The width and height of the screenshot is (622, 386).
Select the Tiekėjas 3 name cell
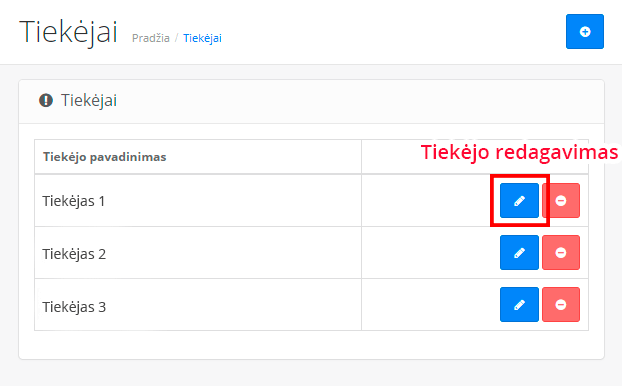198,305
